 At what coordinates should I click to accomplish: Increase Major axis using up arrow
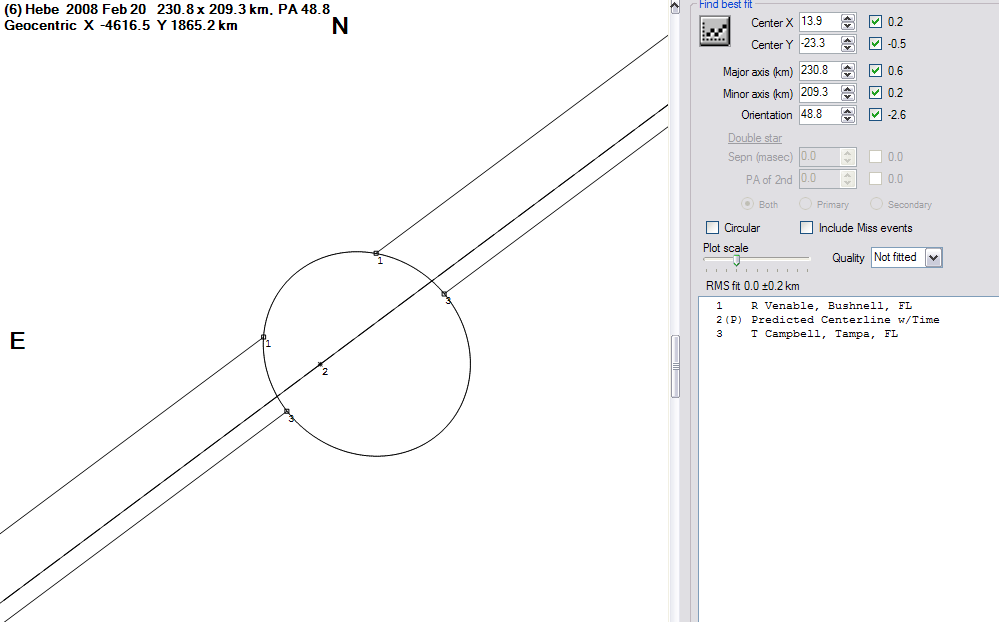(x=848, y=67)
